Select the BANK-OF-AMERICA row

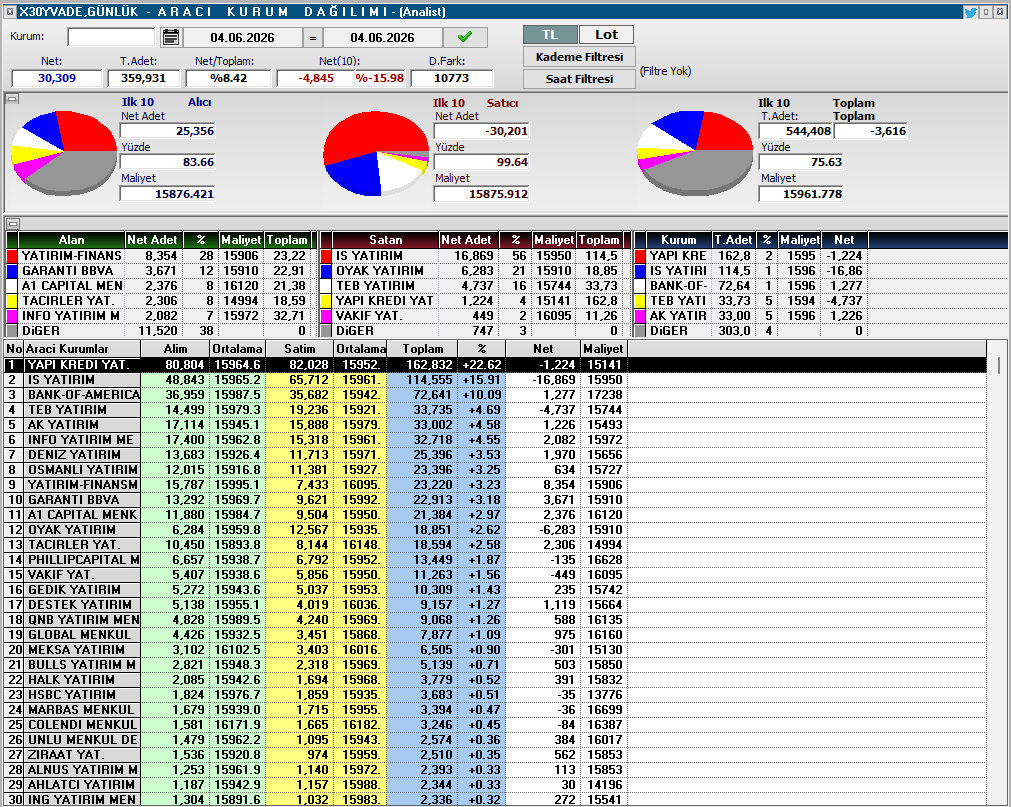[495, 394]
